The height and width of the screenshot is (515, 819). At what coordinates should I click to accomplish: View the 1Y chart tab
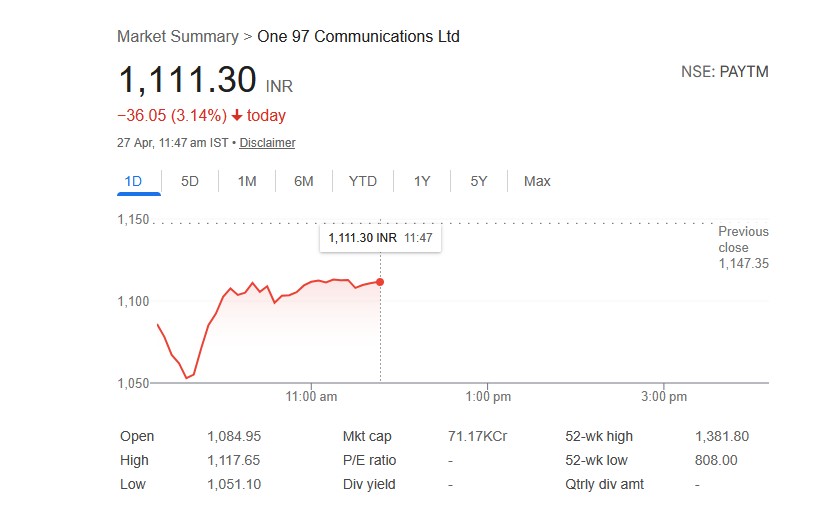422,181
